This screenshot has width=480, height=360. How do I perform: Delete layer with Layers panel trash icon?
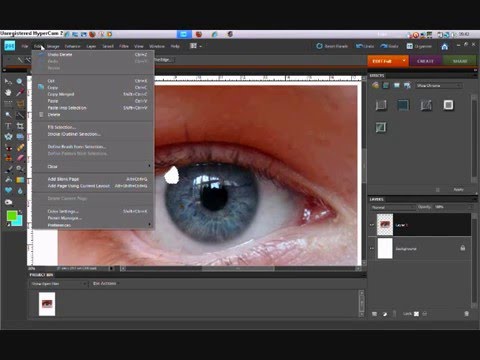[466, 314]
